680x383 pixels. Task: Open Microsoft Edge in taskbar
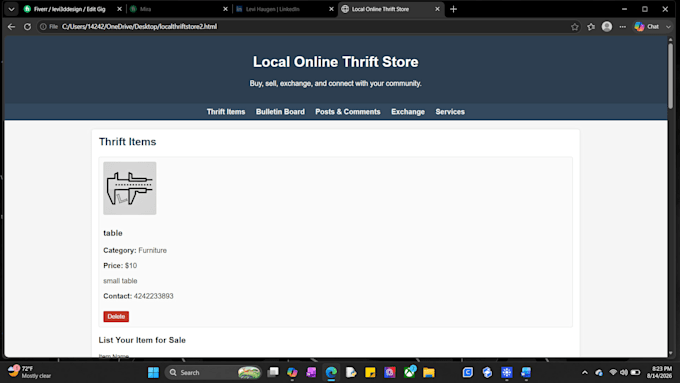[x=331, y=373]
